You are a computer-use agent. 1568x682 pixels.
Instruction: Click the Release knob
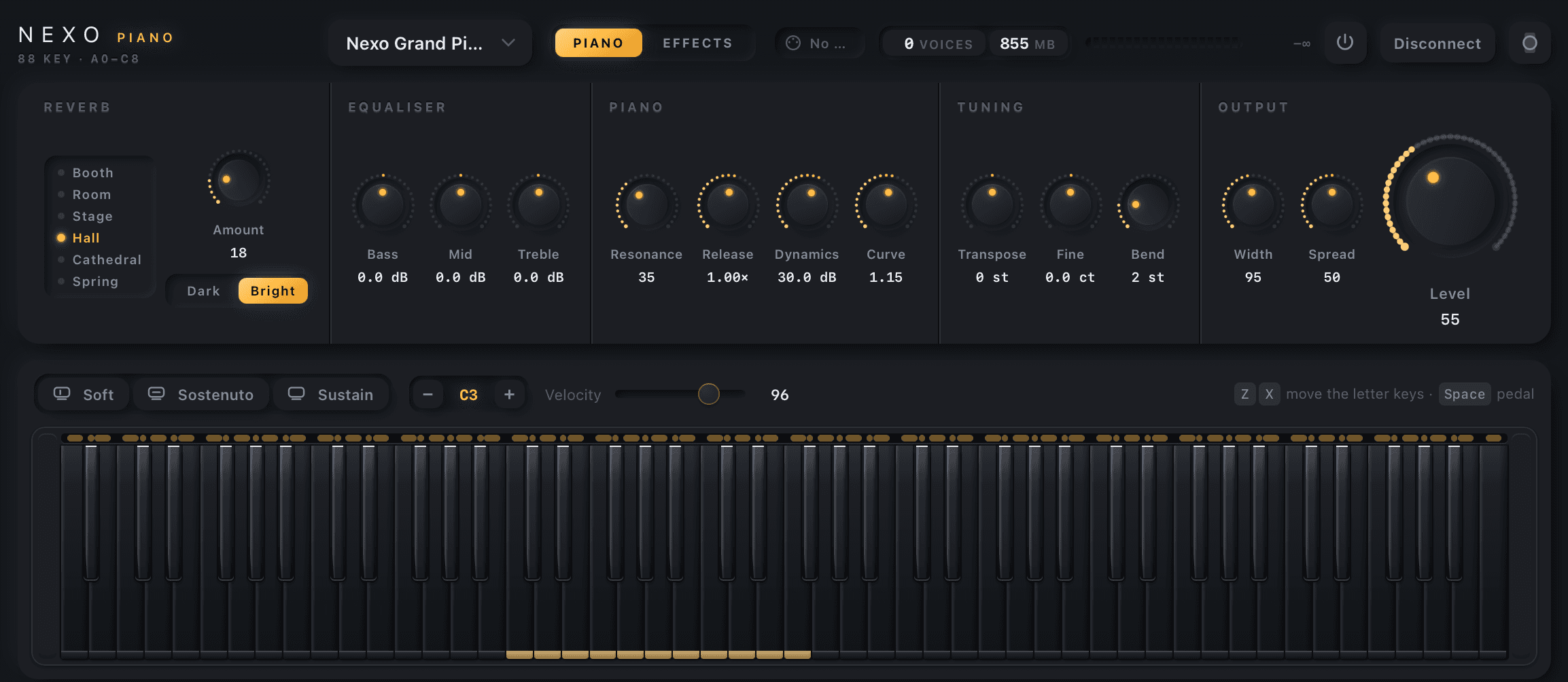pos(727,204)
